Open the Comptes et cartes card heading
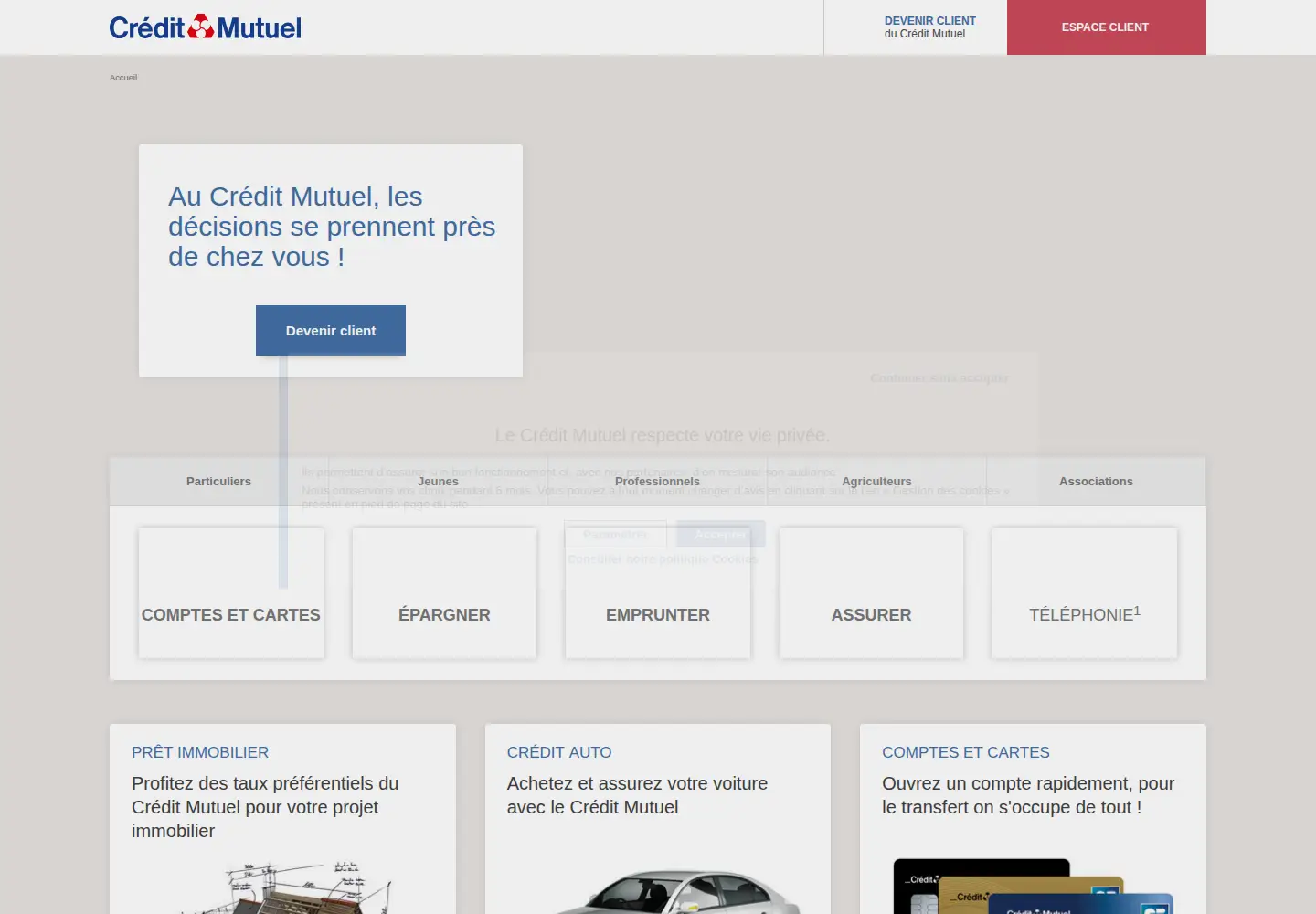The image size is (1316, 914). (966, 752)
